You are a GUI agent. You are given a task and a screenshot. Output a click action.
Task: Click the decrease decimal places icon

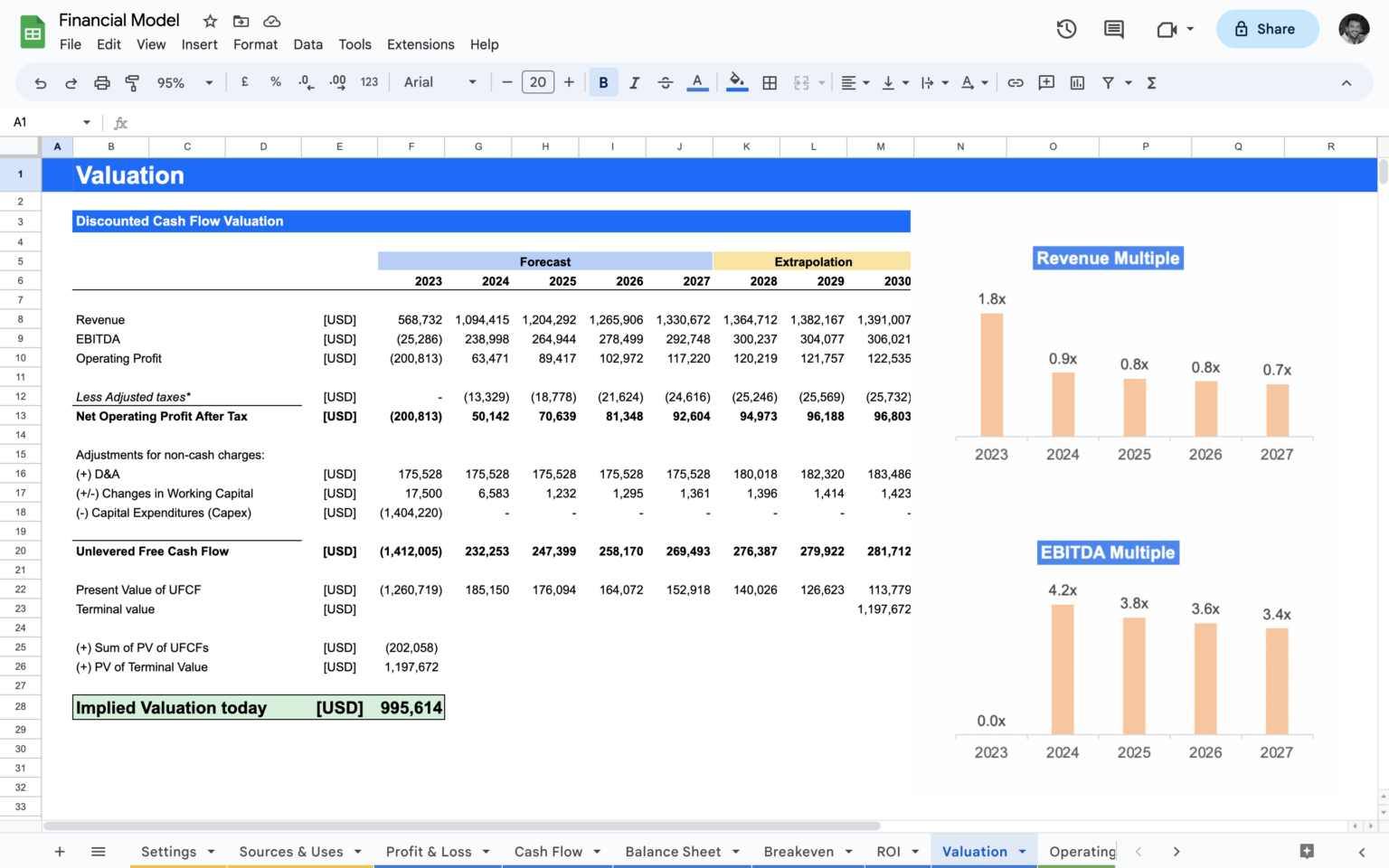pyautogui.click(x=306, y=82)
